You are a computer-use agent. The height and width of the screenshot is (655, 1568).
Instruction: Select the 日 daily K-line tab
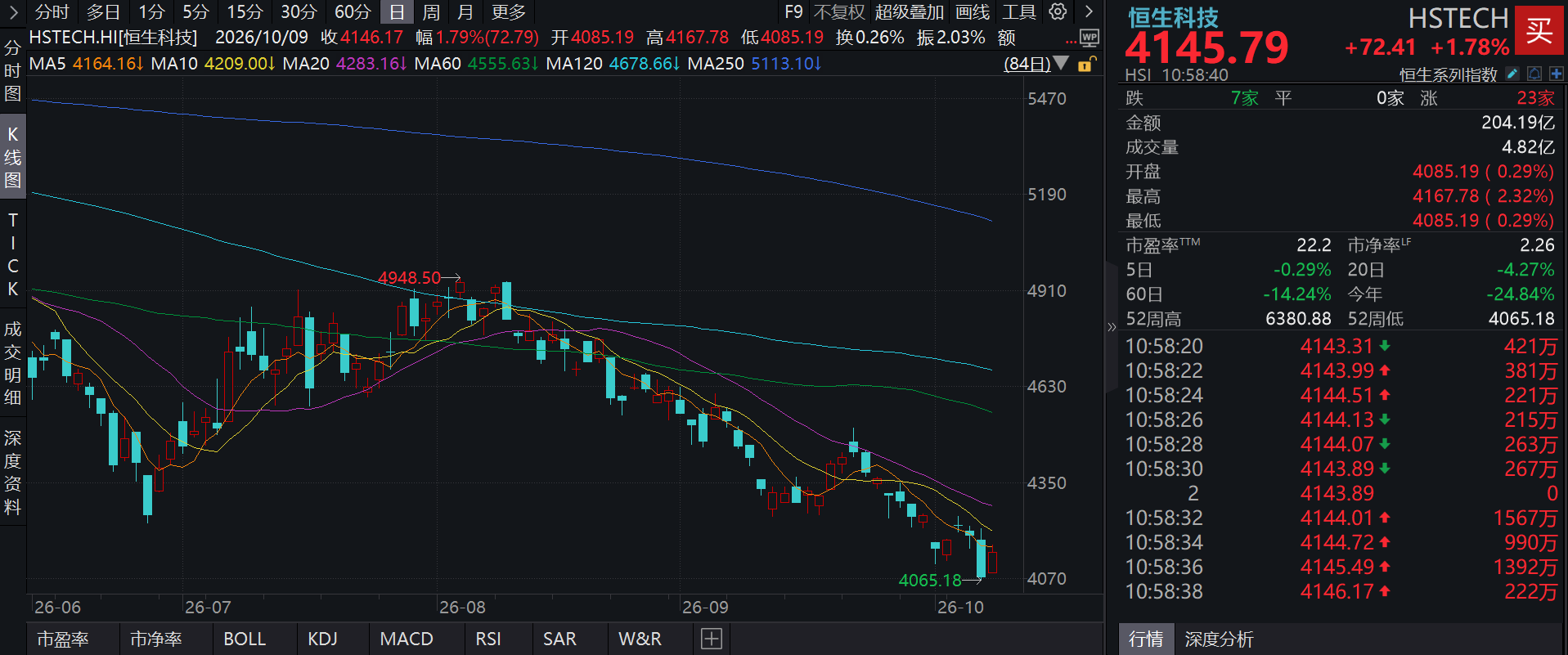tap(397, 11)
